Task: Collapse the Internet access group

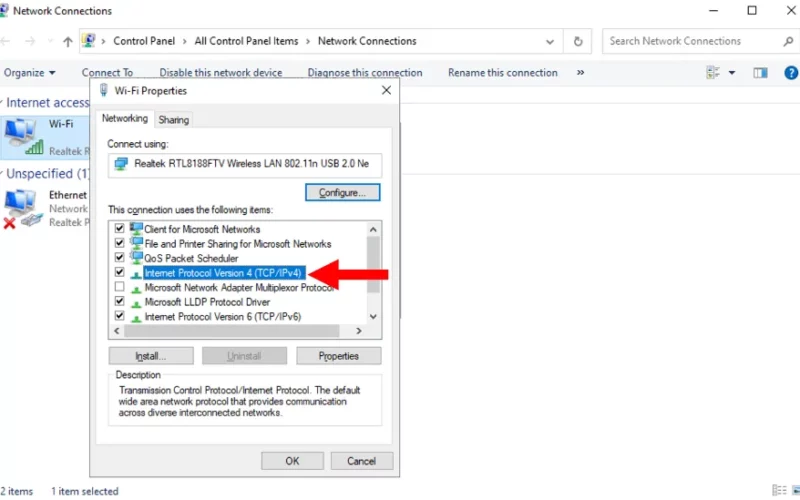Action: 2,102
